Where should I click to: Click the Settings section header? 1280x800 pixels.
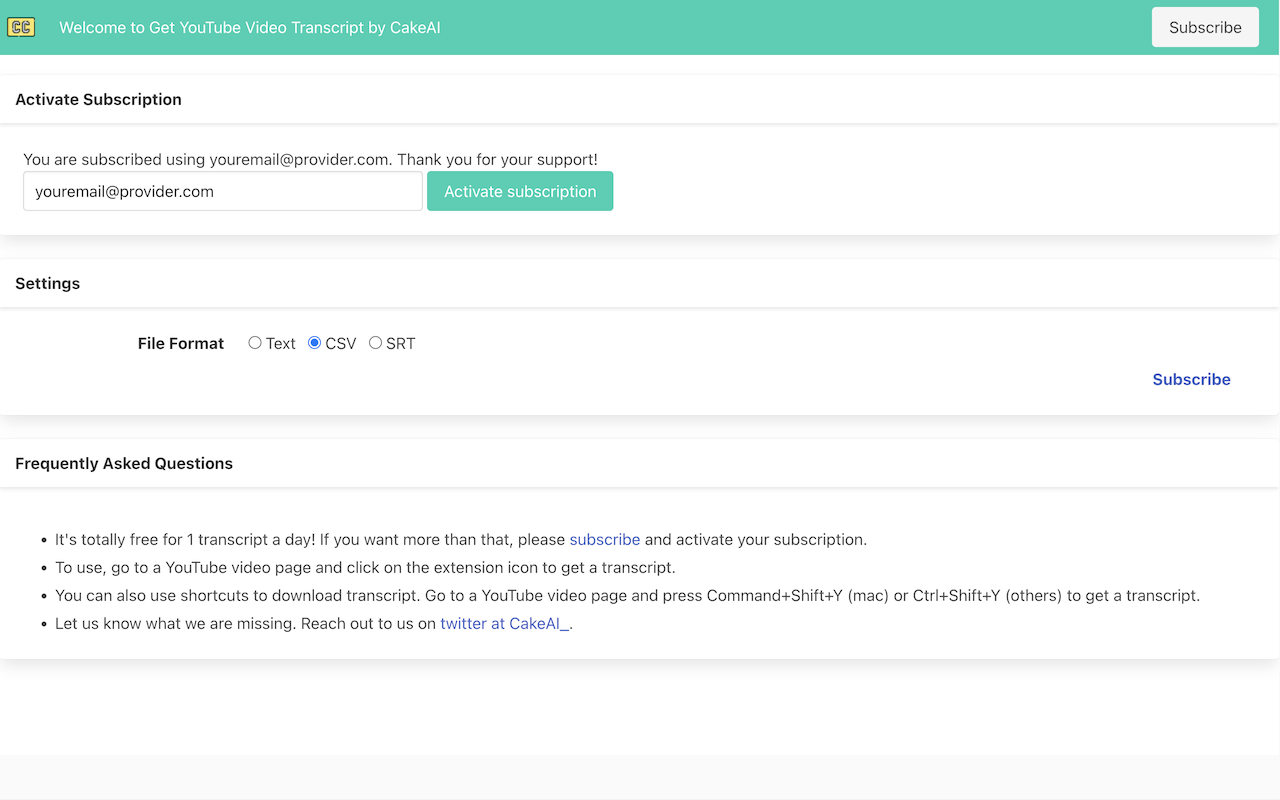pos(47,283)
